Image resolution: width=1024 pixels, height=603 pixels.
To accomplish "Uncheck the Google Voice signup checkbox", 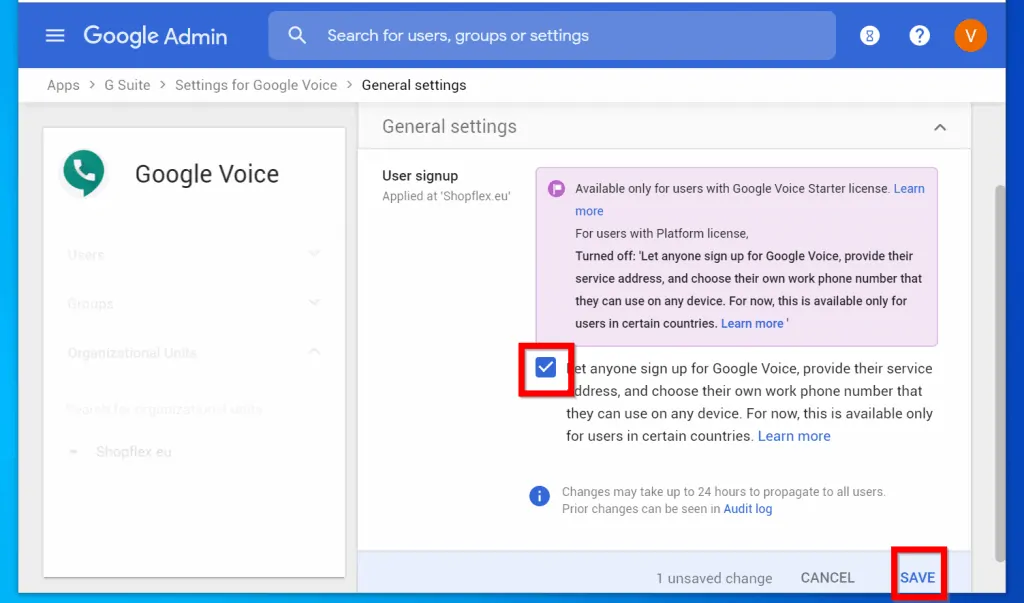I will point(546,368).
